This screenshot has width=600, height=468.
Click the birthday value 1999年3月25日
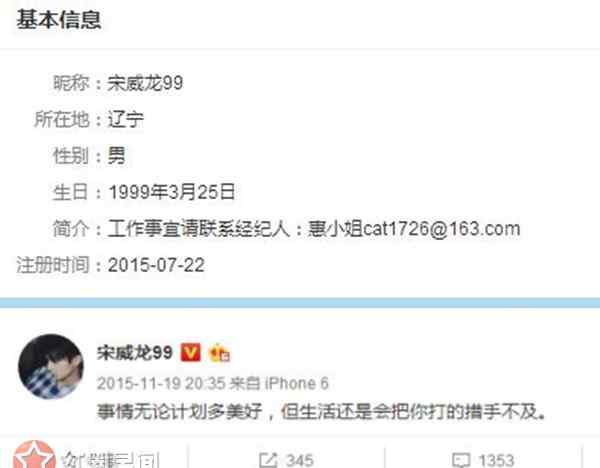coord(172,192)
